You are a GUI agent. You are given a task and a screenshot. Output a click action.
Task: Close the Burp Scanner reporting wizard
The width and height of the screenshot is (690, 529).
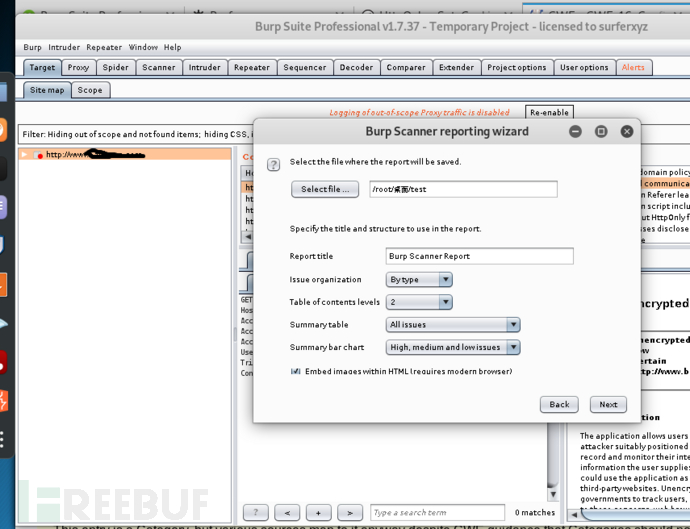627,131
